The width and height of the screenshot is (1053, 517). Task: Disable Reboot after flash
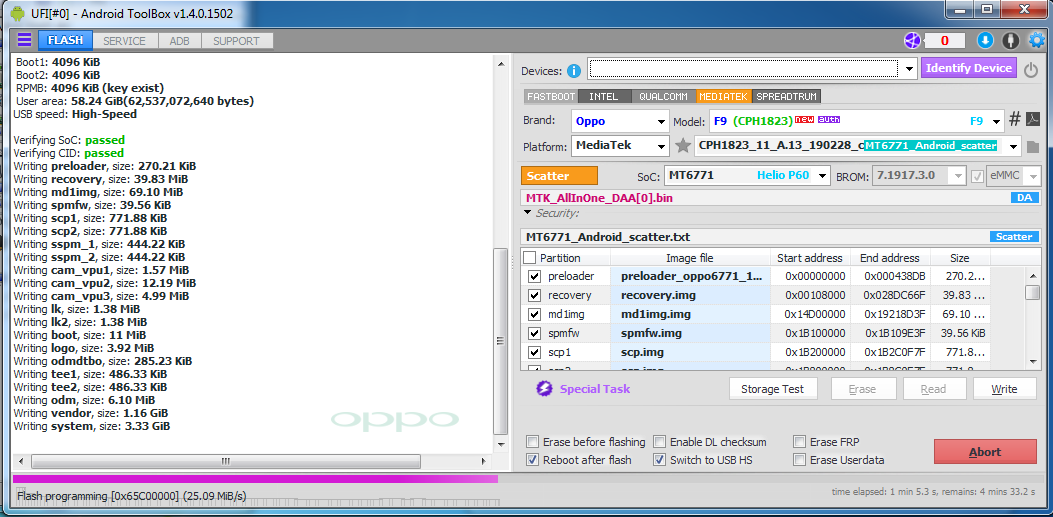point(533,460)
